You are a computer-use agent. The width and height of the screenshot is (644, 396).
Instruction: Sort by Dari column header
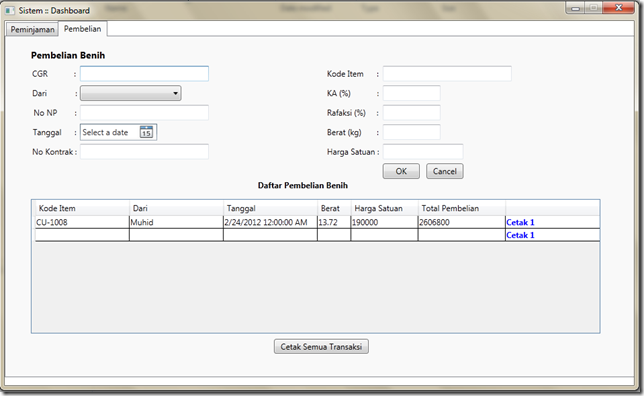[176, 208]
